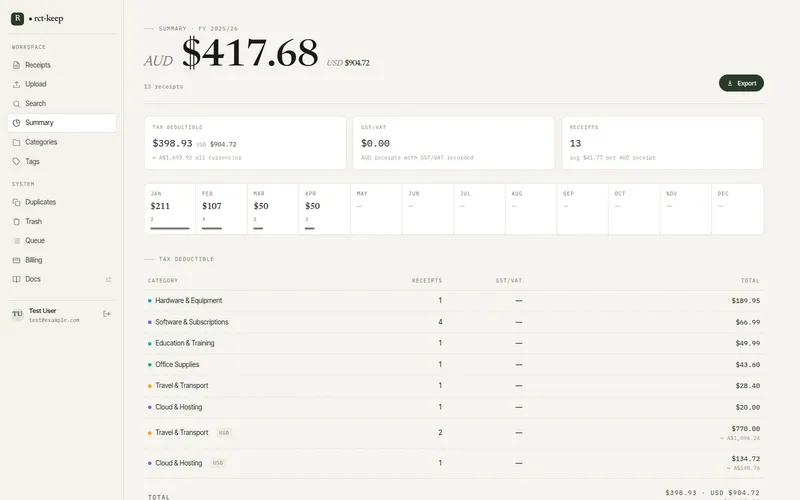The width and height of the screenshot is (800, 500).
Task: Click the Billing card icon
Action: tap(16, 260)
